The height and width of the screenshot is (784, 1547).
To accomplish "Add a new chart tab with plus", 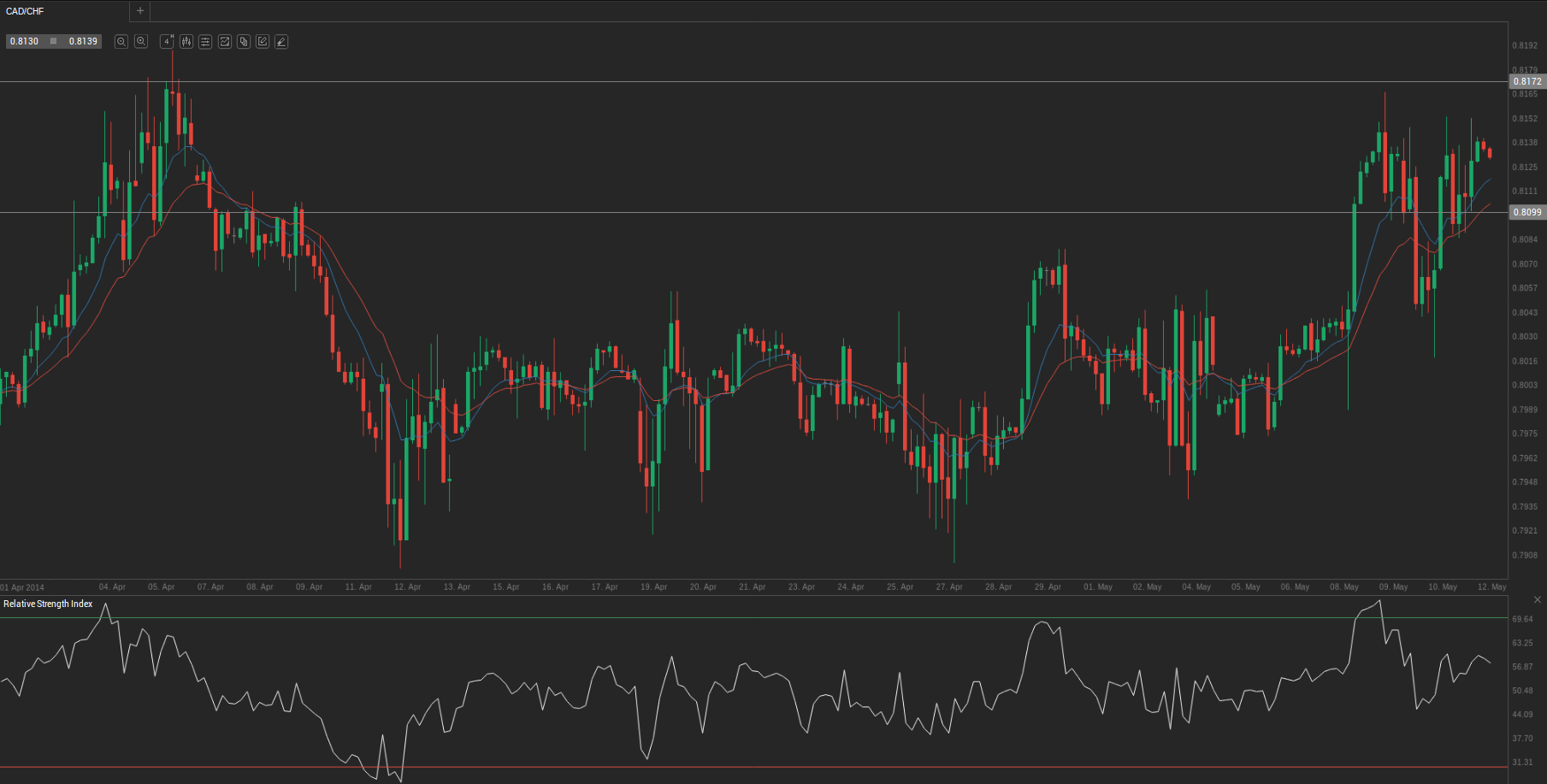I will (140, 11).
